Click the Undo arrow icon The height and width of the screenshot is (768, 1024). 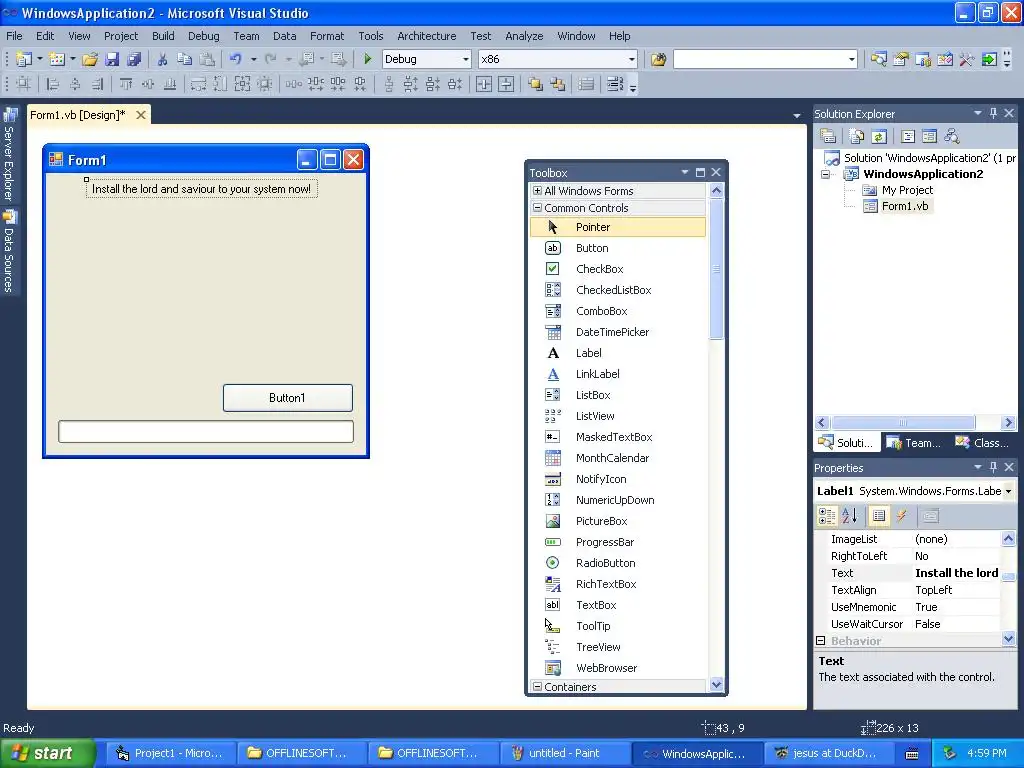(x=236, y=59)
